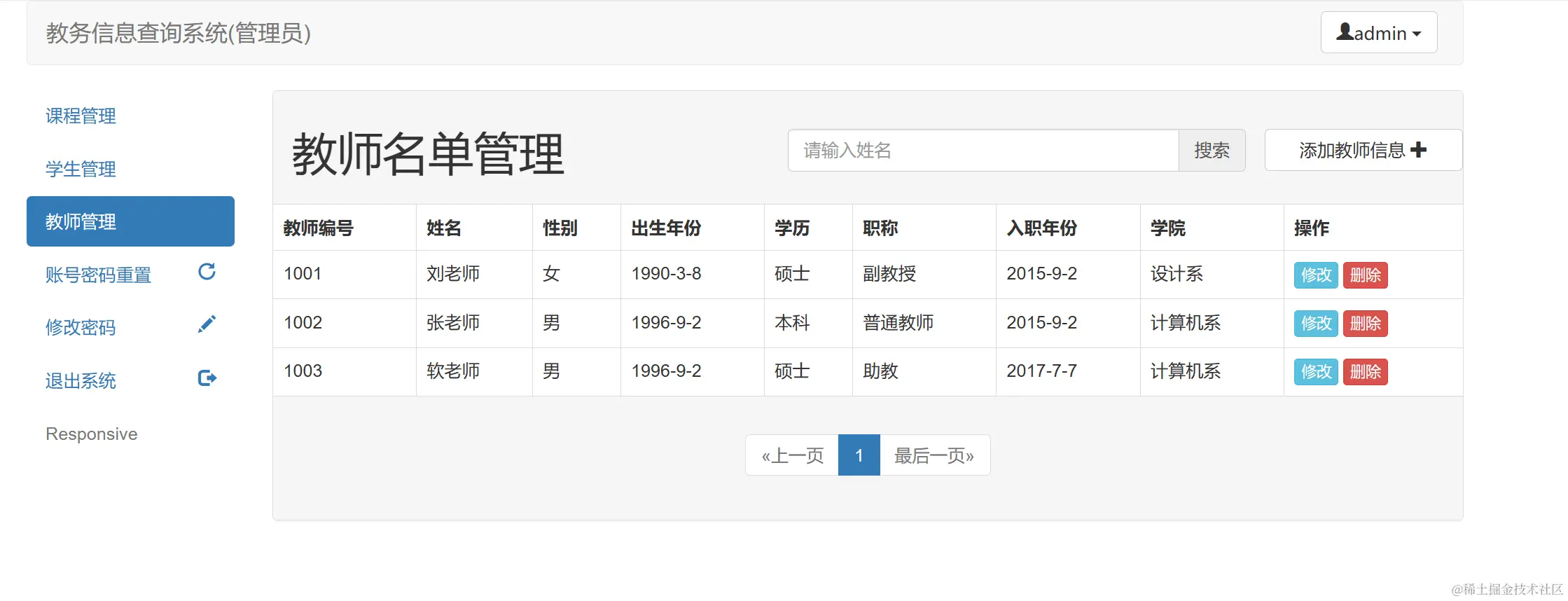Click the 教师名单管理 heading
Image resolution: width=1568 pixels, height=601 pixels.
(x=428, y=154)
